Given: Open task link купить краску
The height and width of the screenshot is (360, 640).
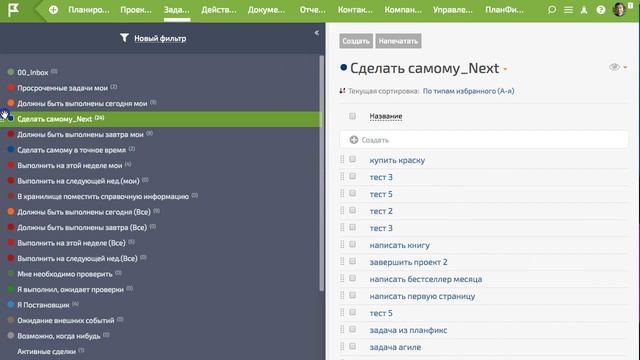Looking at the screenshot, I should coord(397,160).
